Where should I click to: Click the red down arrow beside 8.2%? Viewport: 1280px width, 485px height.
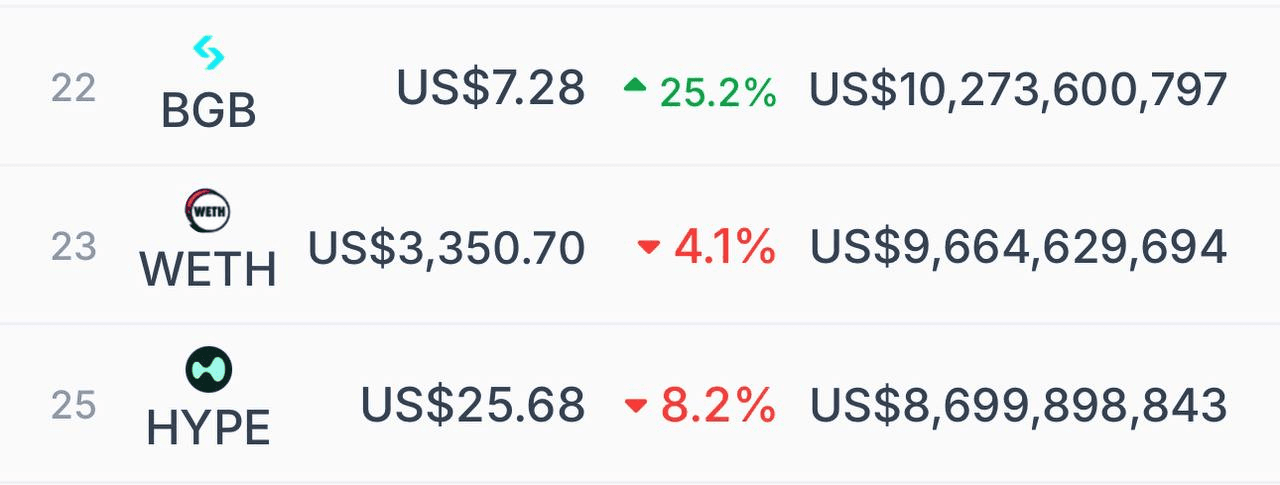[636, 405]
